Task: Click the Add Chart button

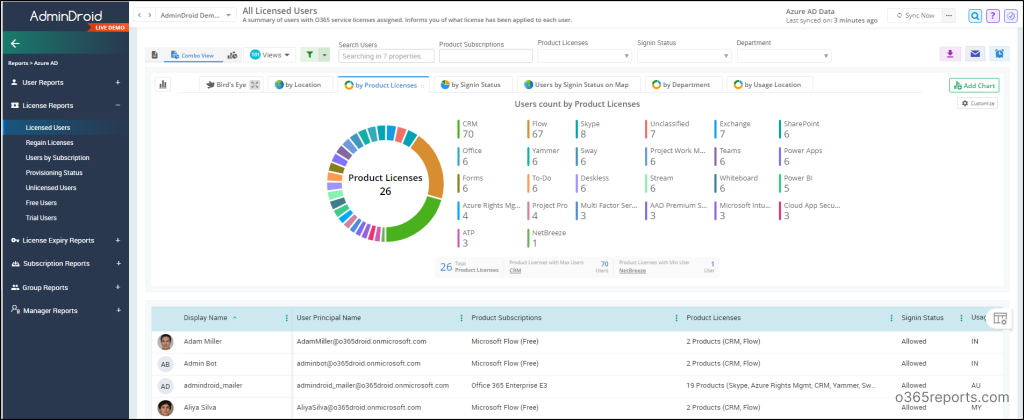Action: [x=974, y=86]
